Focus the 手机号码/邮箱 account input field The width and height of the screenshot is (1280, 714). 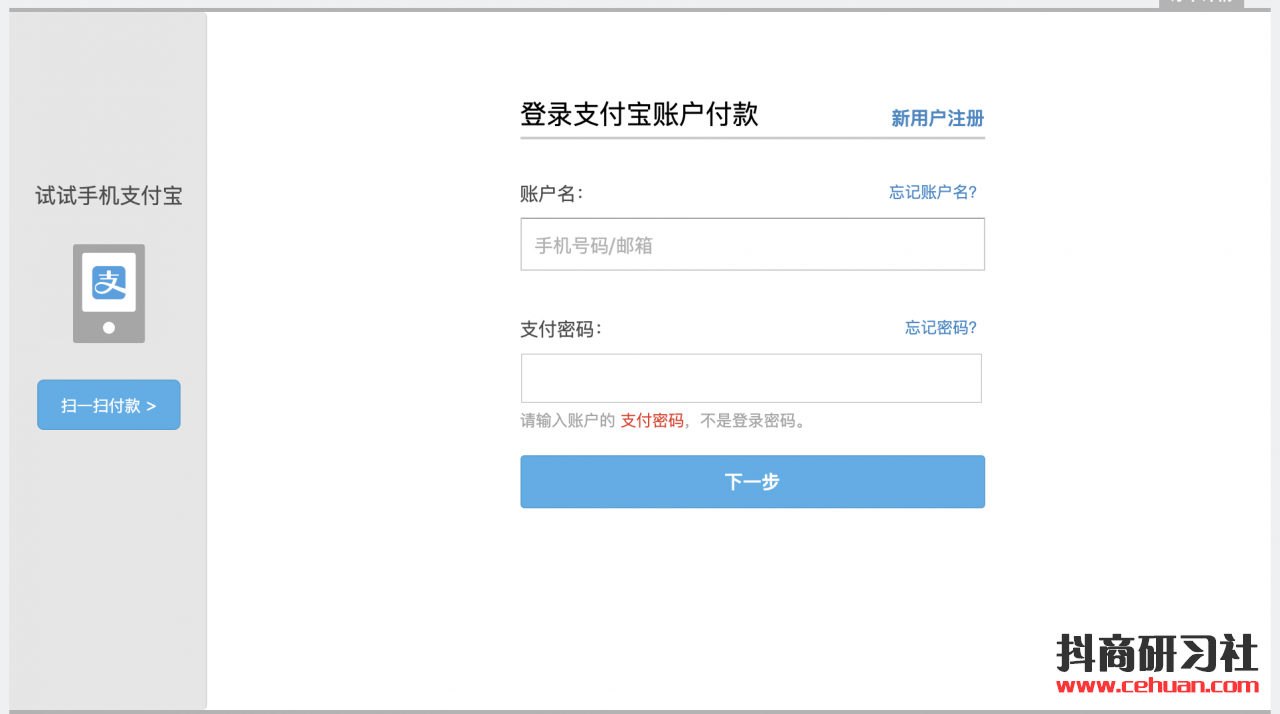click(x=752, y=244)
